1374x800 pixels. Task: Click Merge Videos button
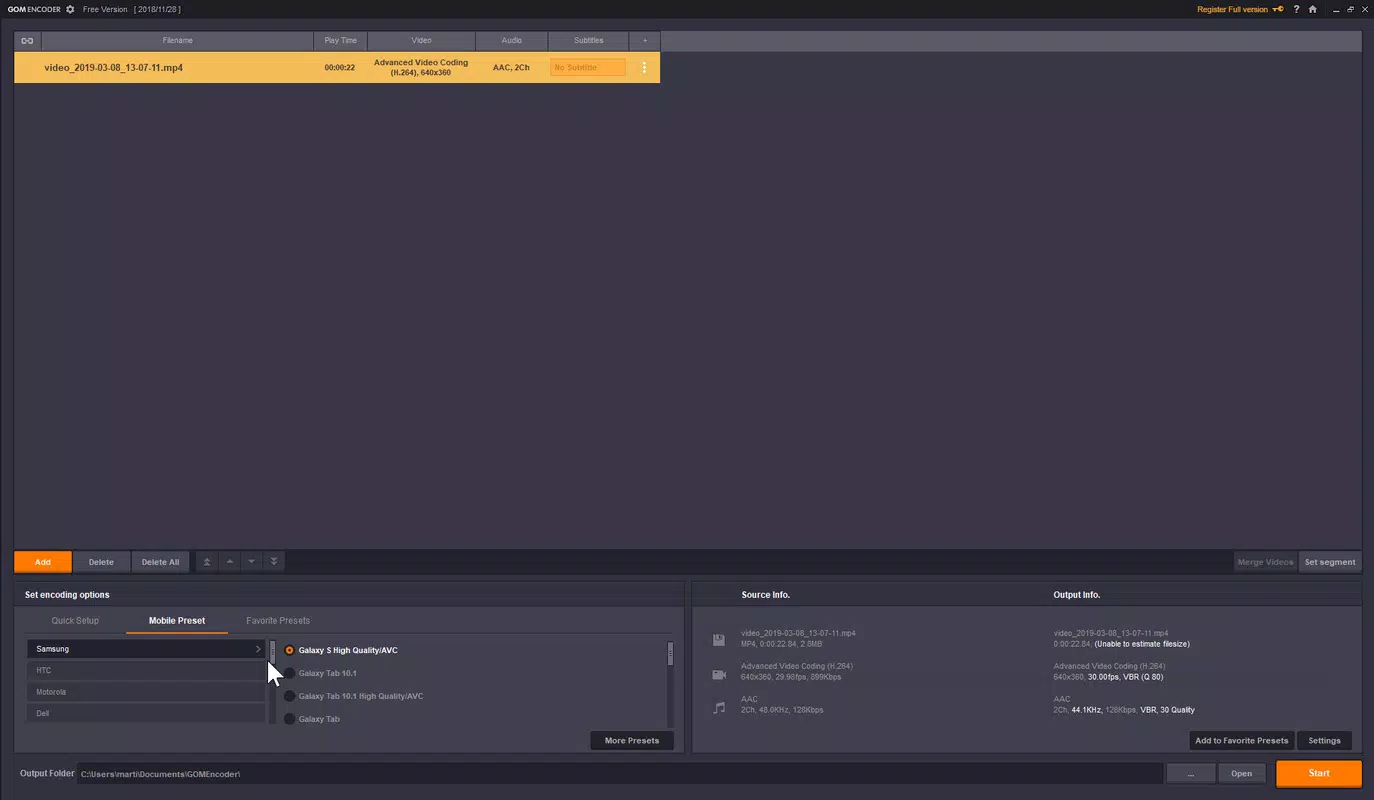pyautogui.click(x=1265, y=562)
